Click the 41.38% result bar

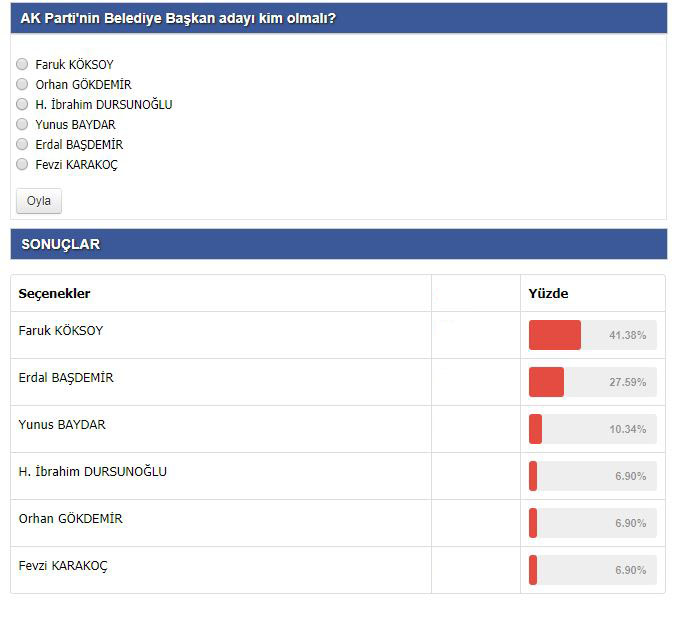pyautogui.click(x=592, y=335)
